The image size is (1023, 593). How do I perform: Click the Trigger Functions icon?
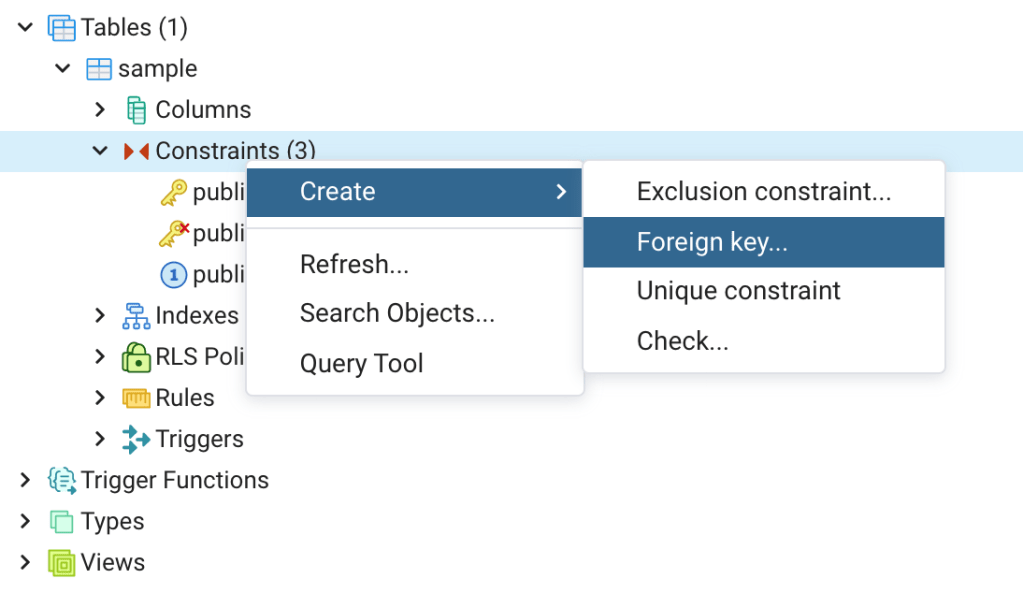coord(62,480)
